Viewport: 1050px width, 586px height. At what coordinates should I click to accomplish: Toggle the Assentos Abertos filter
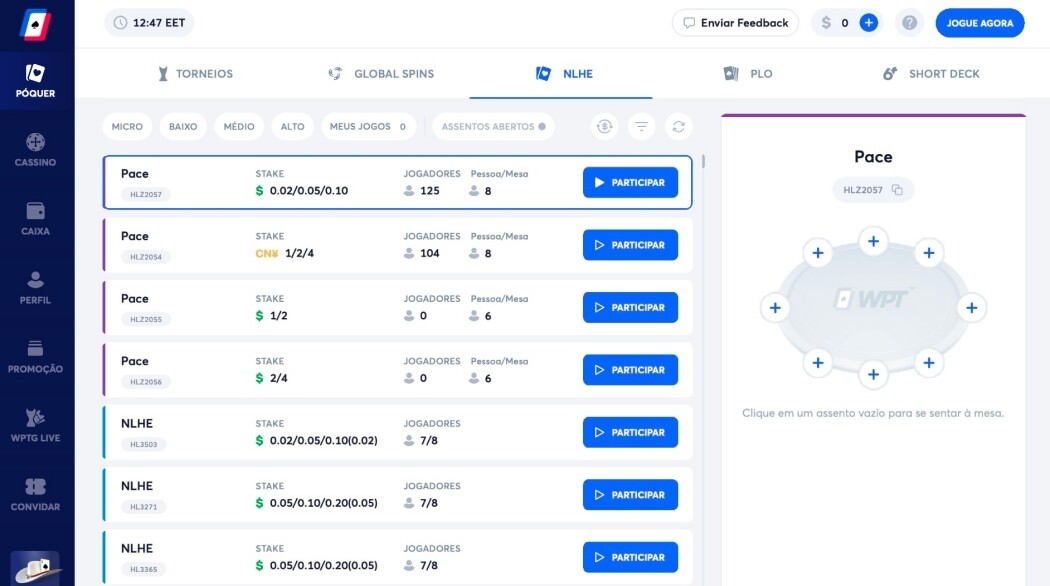click(493, 127)
